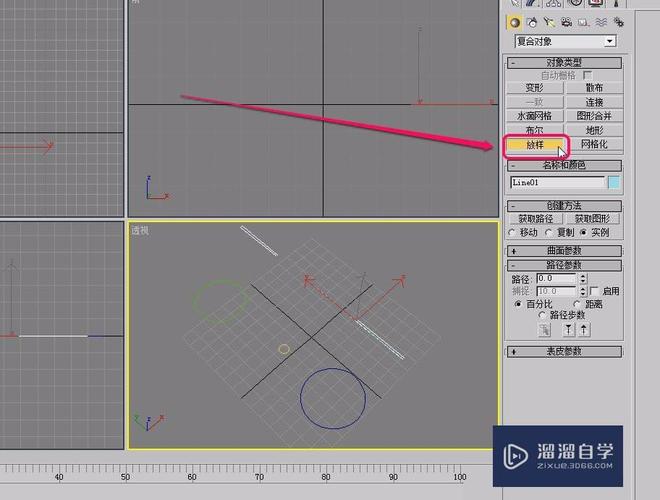Click the 路径 value spinner arrows
The width and height of the screenshot is (660, 500).
tap(583, 279)
